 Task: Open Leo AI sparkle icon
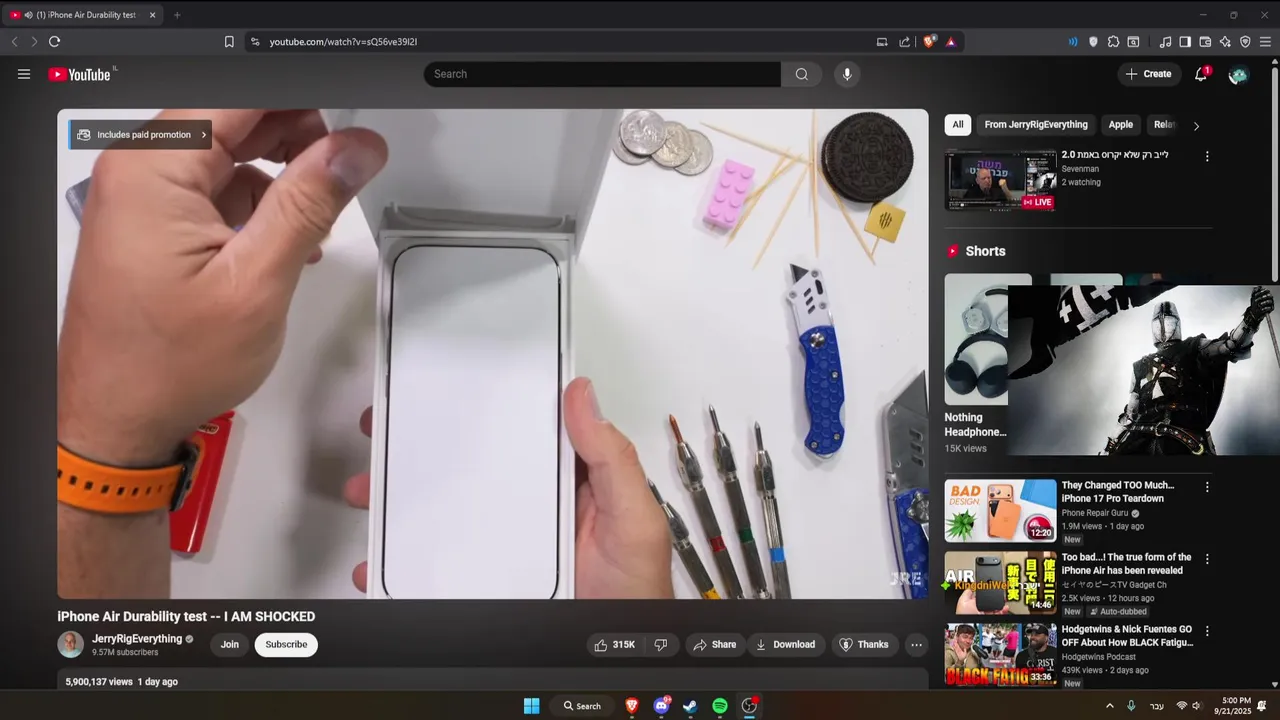pos(1225,42)
